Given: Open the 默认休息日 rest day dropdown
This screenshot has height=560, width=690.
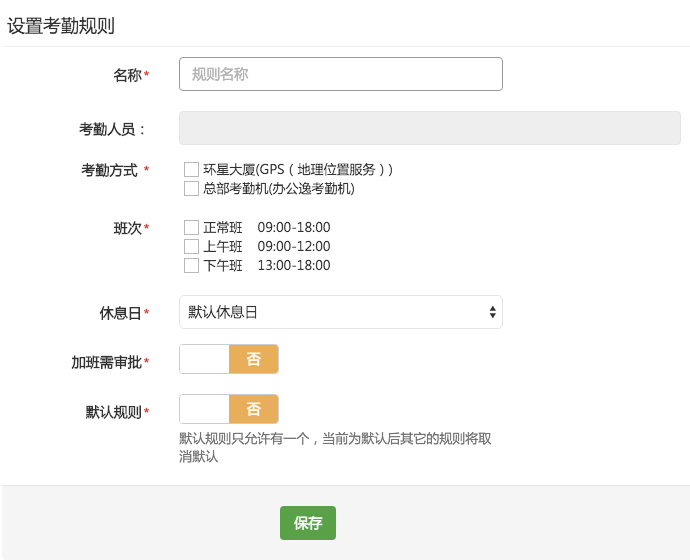Looking at the screenshot, I should click(341, 312).
